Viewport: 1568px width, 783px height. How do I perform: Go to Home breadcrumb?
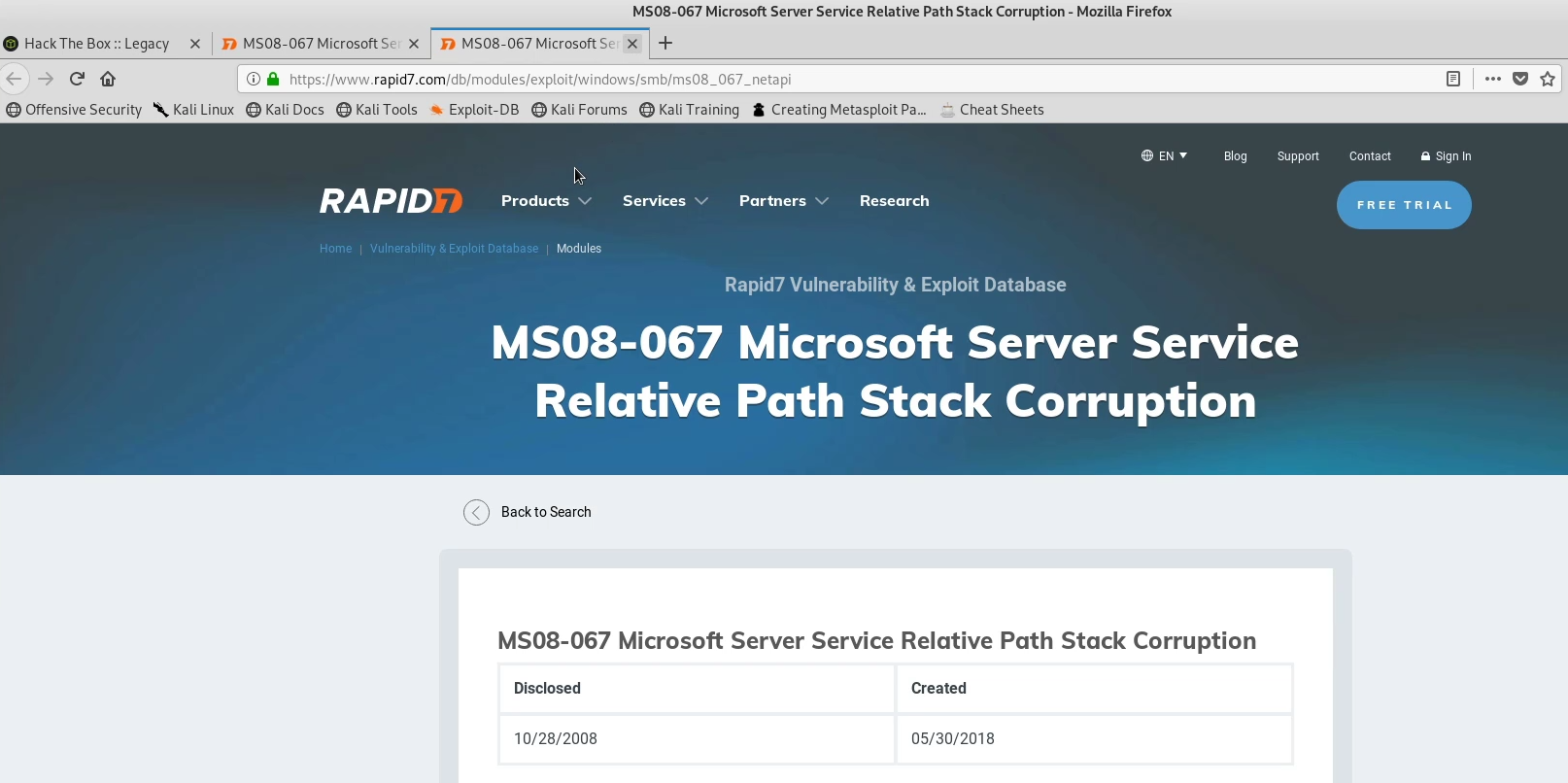[x=335, y=249]
